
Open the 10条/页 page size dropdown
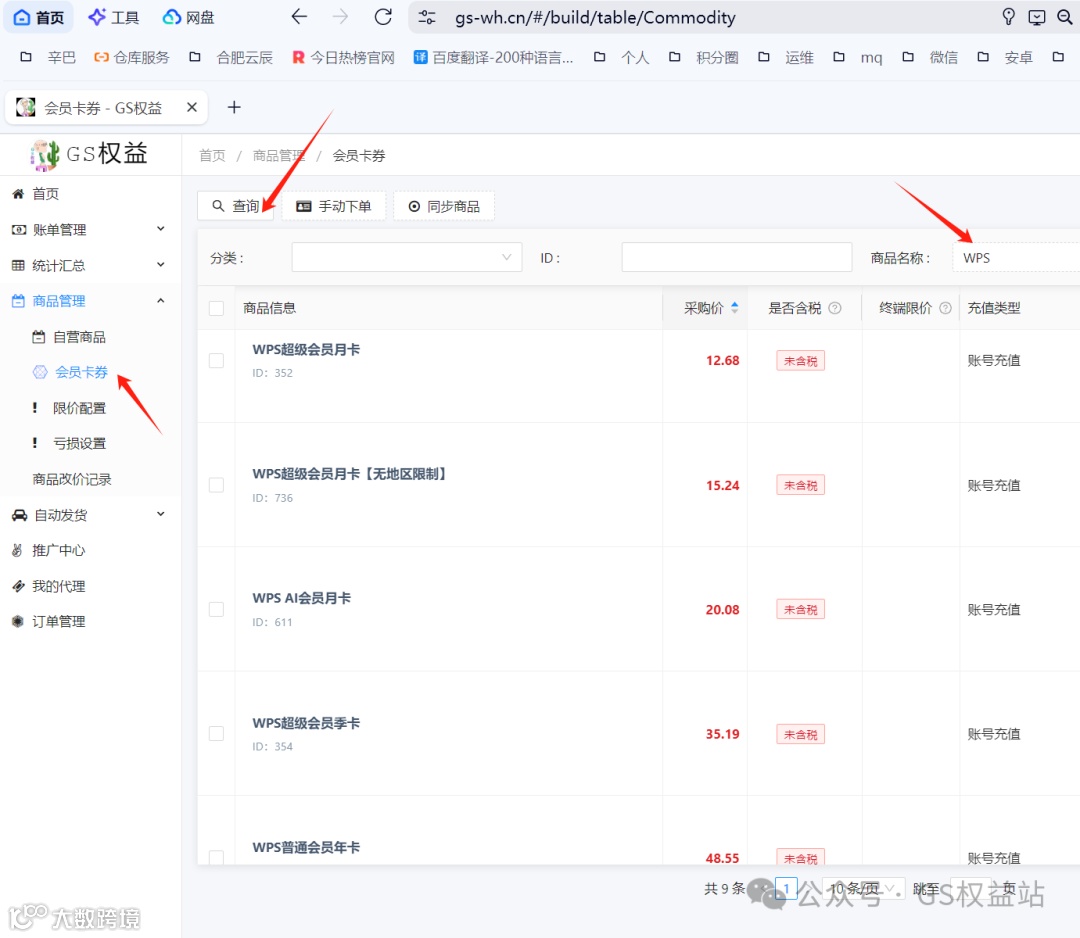click(x=862, y=888)
